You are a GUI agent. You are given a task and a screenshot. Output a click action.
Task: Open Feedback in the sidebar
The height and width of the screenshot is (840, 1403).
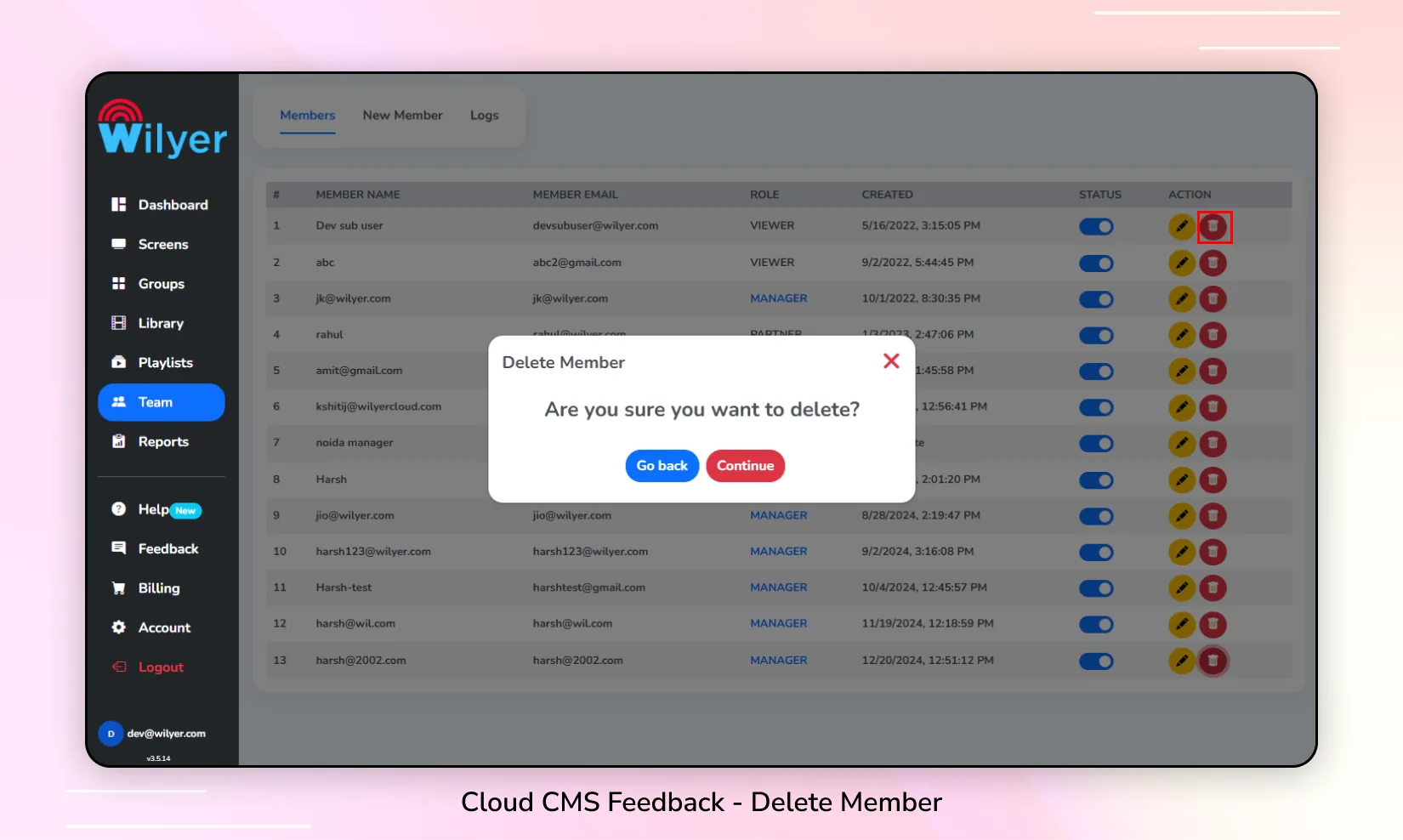click(162, 549)
